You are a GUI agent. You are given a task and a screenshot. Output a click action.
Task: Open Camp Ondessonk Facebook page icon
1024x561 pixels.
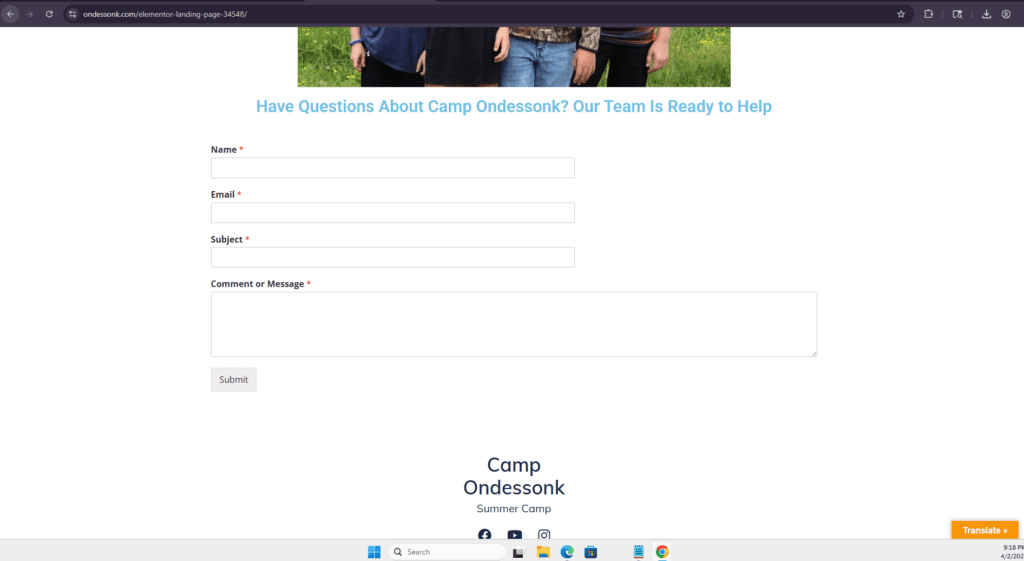[485, 535]
